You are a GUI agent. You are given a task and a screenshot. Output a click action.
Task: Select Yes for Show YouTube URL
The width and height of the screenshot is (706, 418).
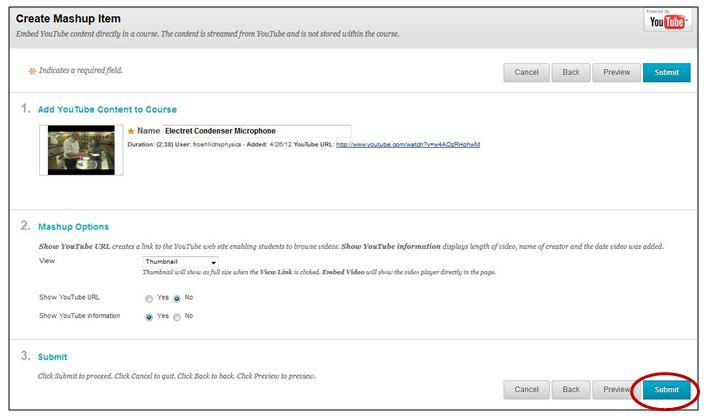pos(149,299)
